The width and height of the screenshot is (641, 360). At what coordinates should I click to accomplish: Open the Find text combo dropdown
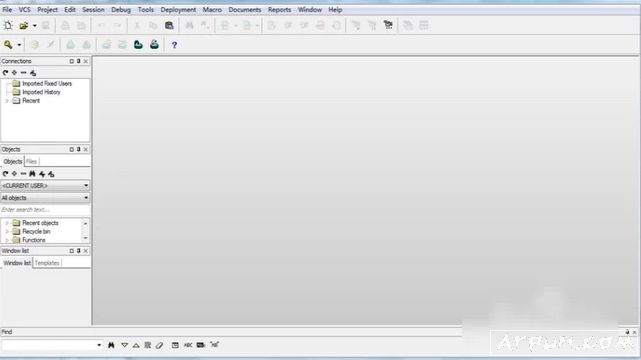99,345
